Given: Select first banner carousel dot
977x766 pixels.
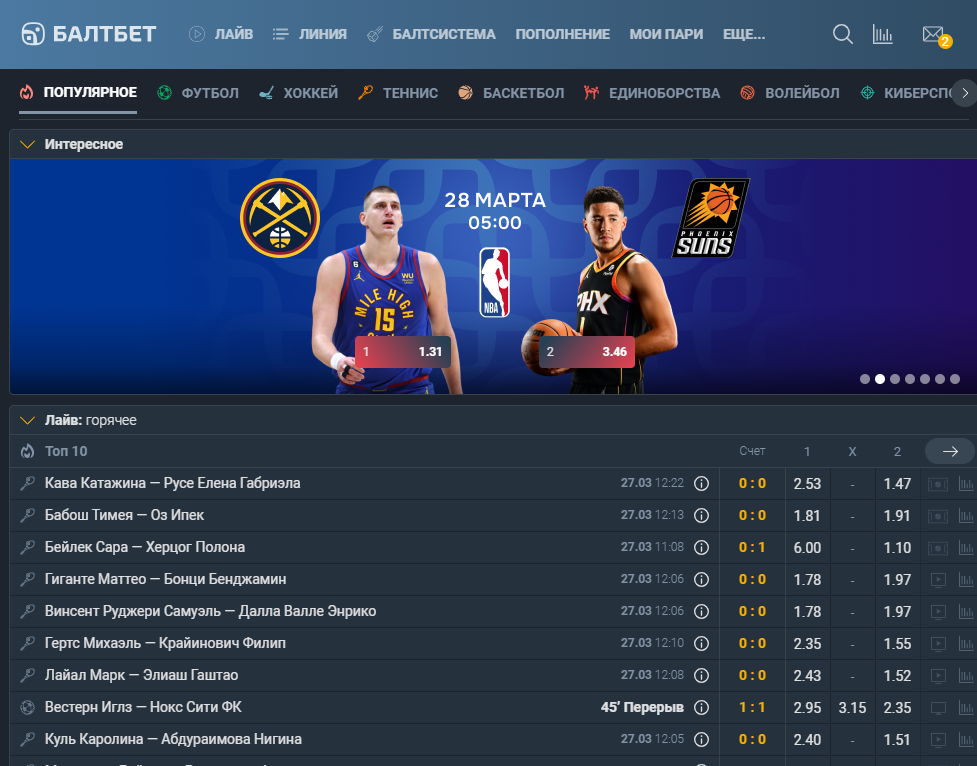Looking at the screenshot, I should point(865,379).
